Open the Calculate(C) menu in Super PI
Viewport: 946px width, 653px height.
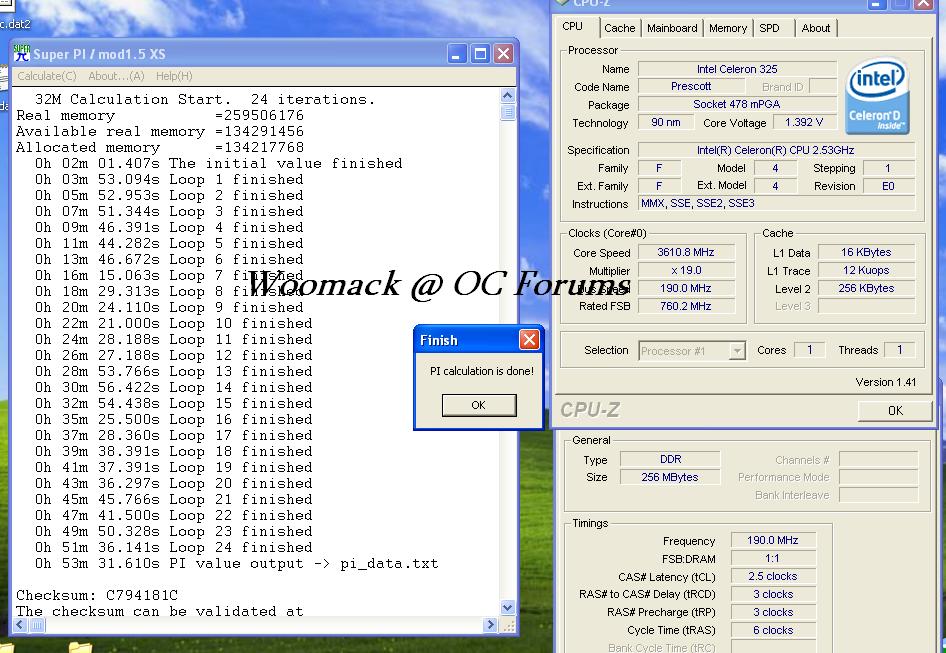(x=46, y=76)
